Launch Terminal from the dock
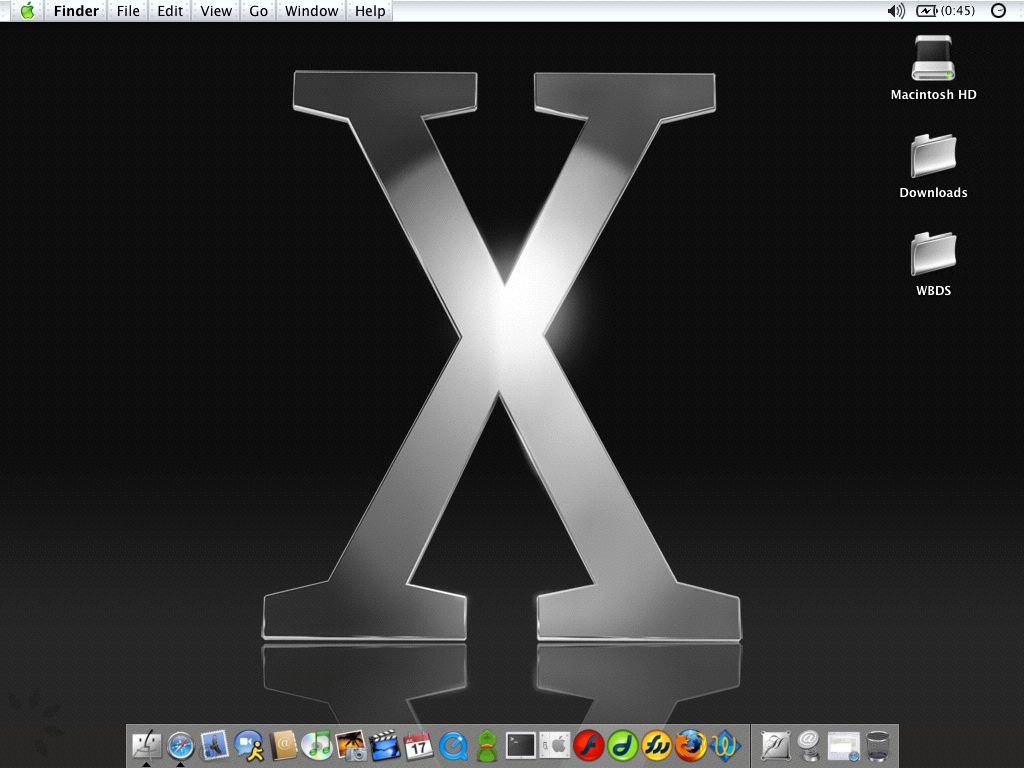This screenshot has height=768, width=1024. coord(520,745)
